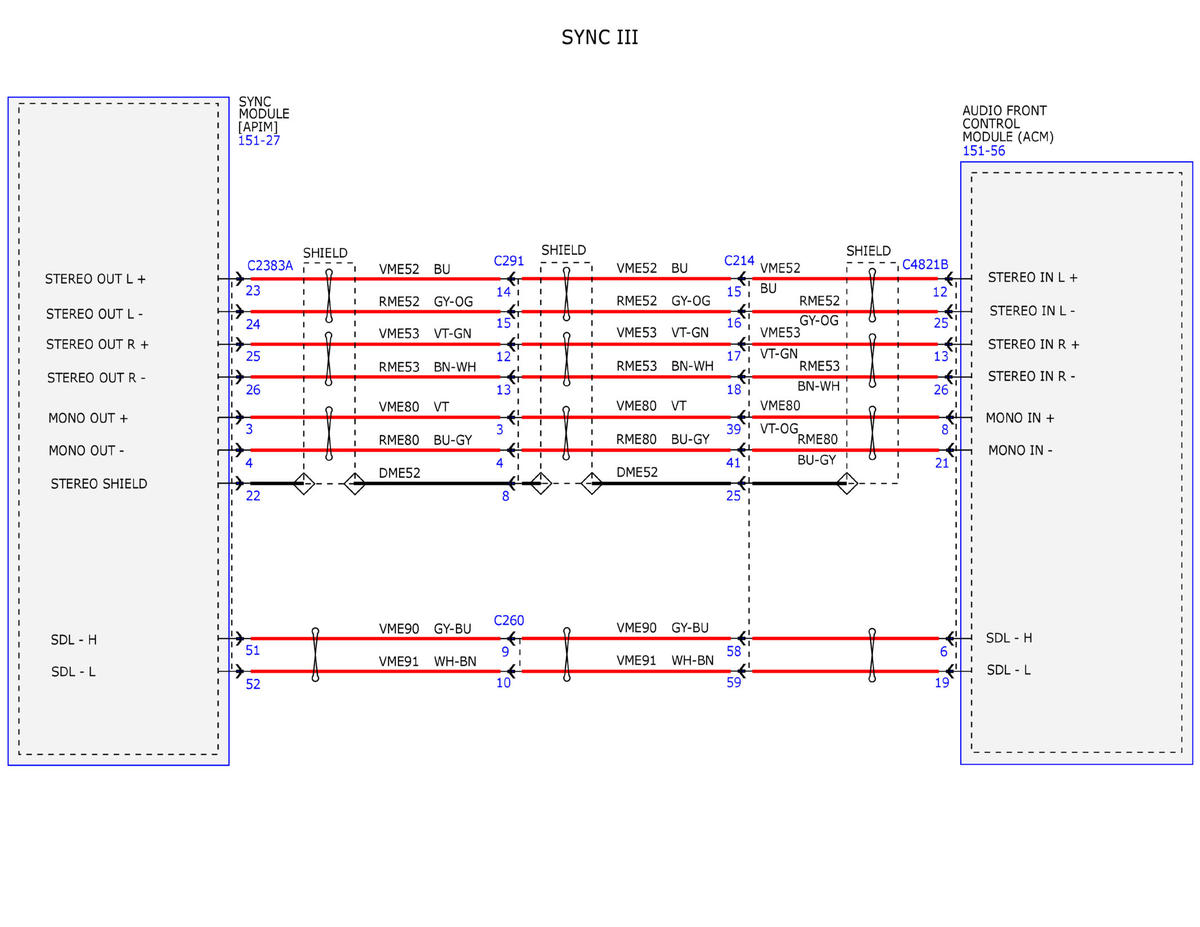Select the STEREO IN R + signal label
The image size is (1200, 927).
pyautogui.click(x=1034, y=344)
